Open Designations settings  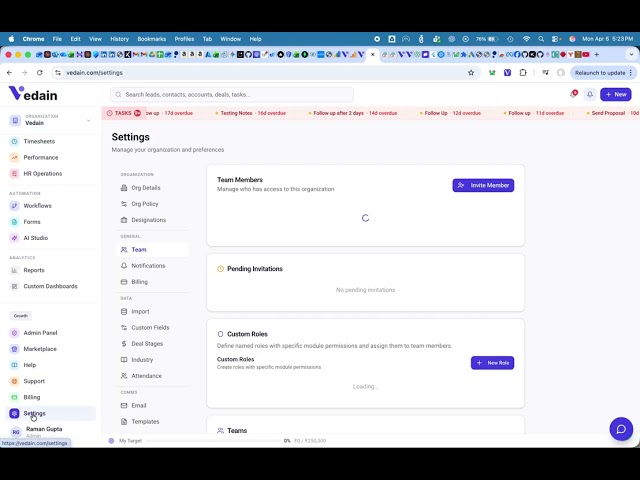click(x=149, y=220)
